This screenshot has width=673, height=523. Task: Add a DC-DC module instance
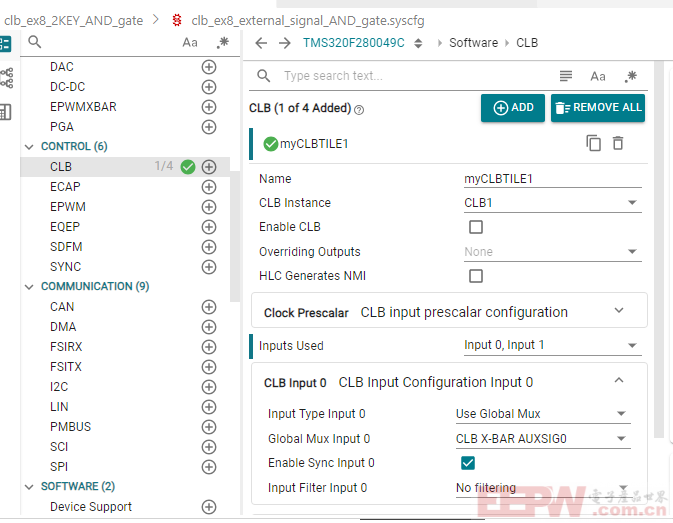(209, 87)
